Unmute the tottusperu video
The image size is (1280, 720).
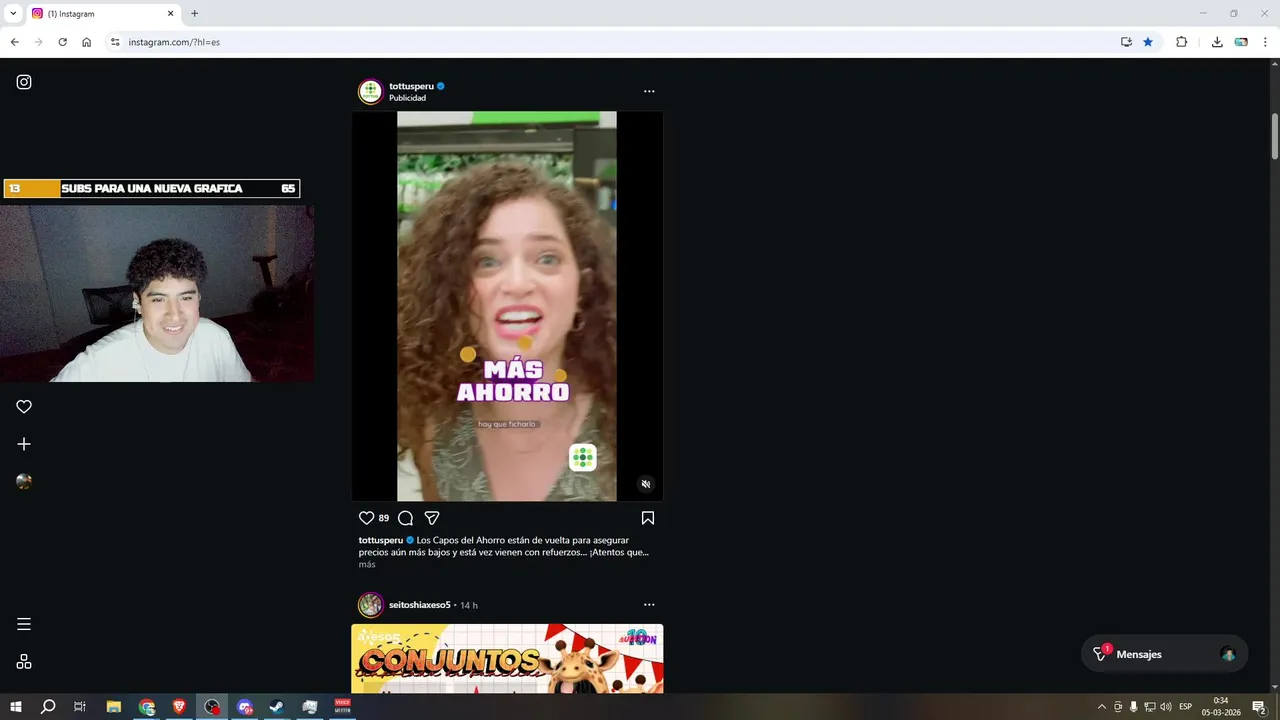646,484
